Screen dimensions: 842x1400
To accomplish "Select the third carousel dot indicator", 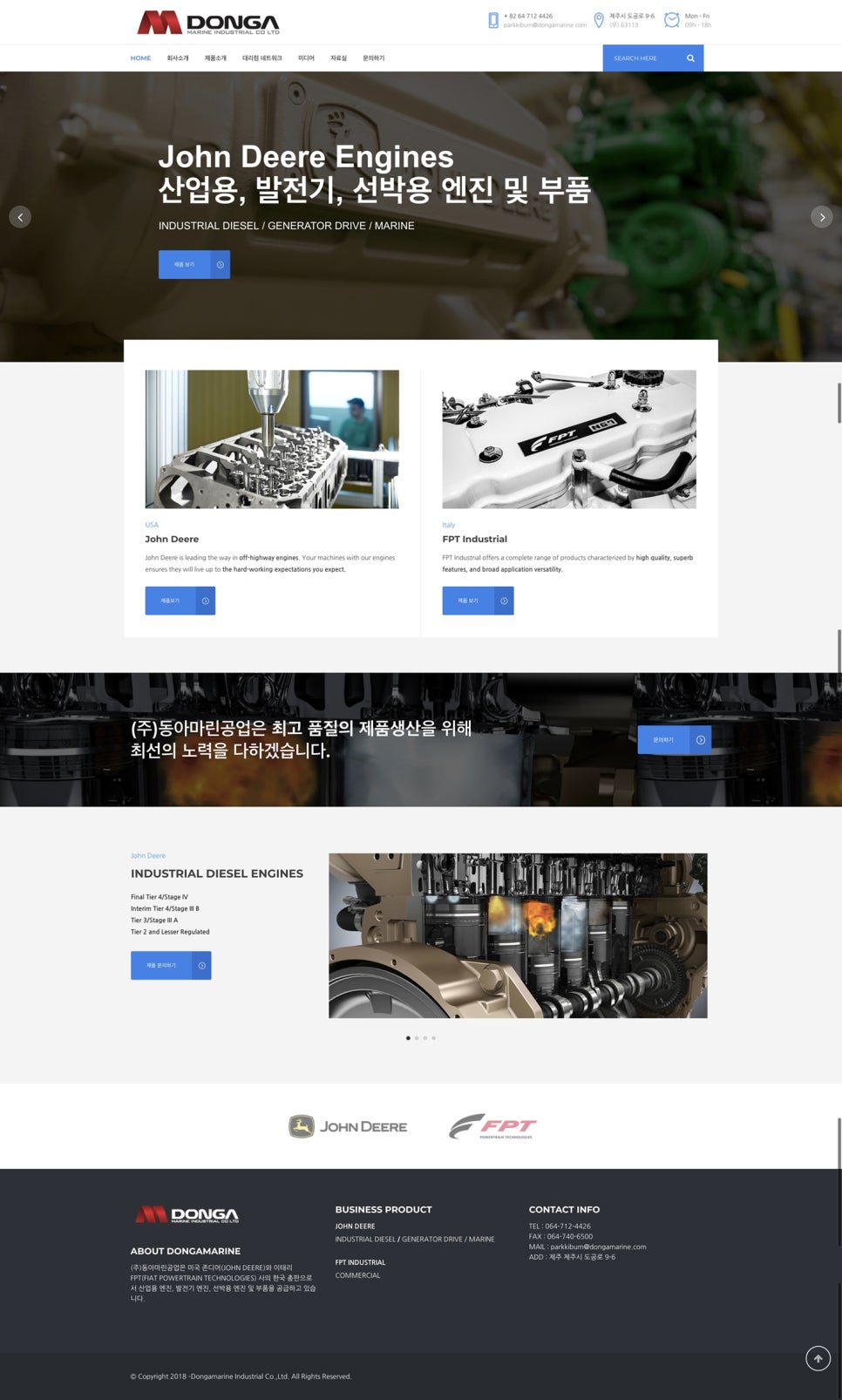I will 425,1038.
